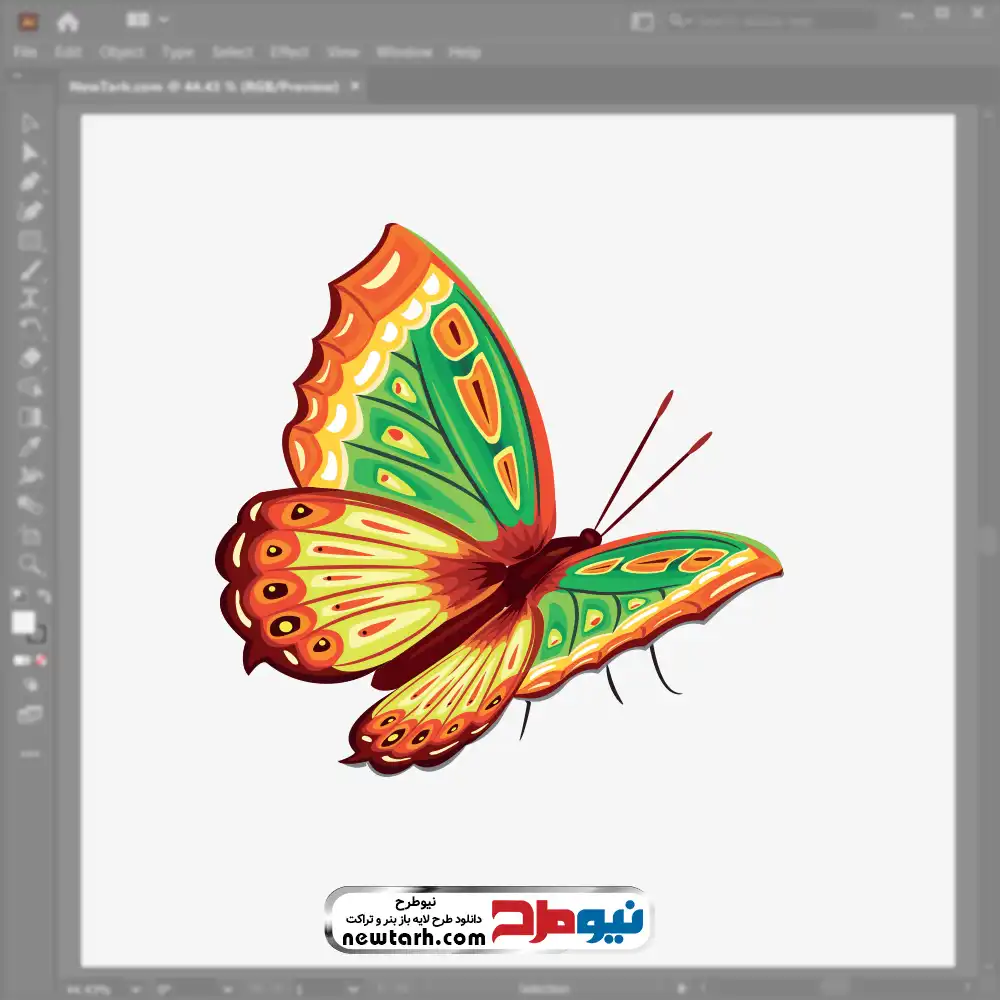Viewport: 1000px width, 1000px height.
Task: Set the None fill mode
Action: (42, 660)
